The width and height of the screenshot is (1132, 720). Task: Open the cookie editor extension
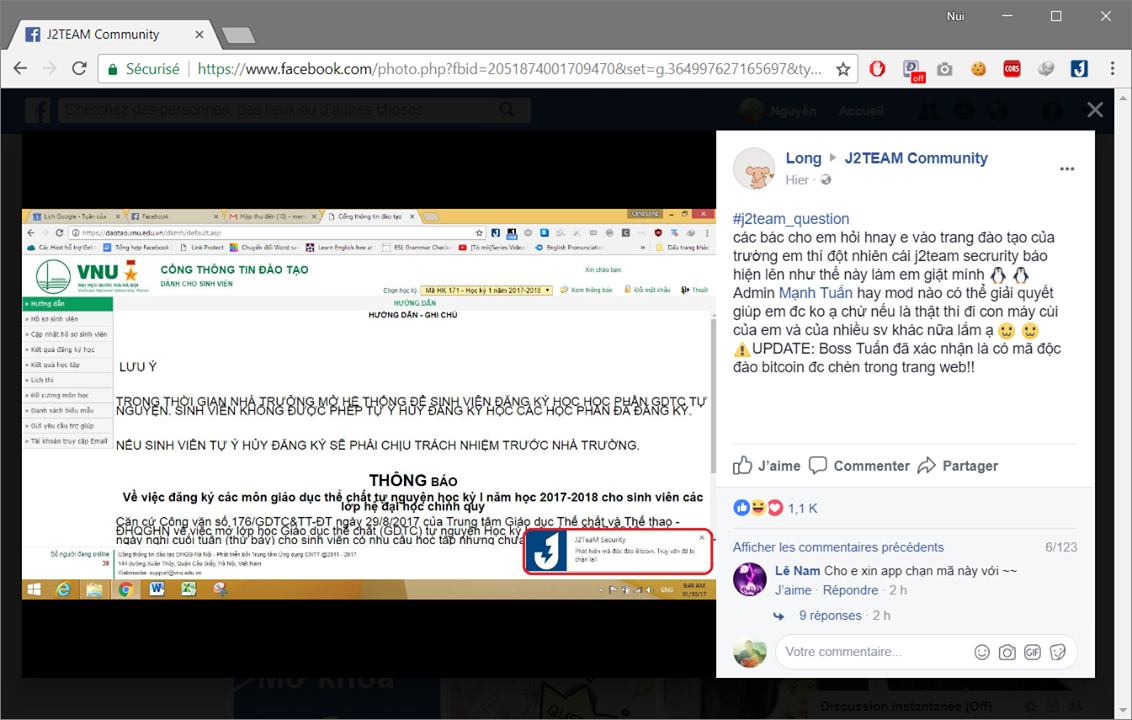tap(978, 69)
